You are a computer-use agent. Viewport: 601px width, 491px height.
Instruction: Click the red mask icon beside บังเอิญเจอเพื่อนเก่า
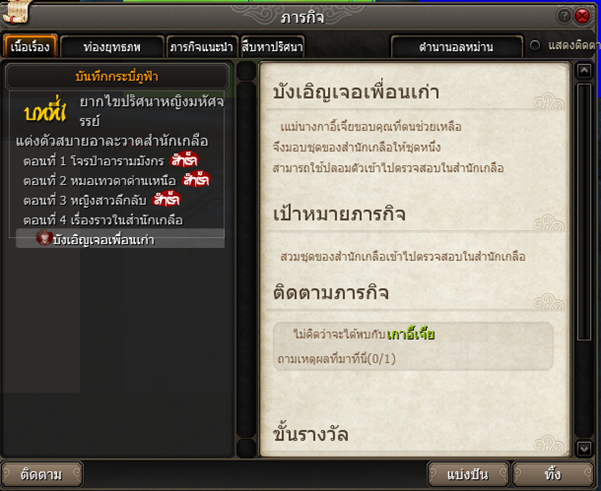click(44, 238)
